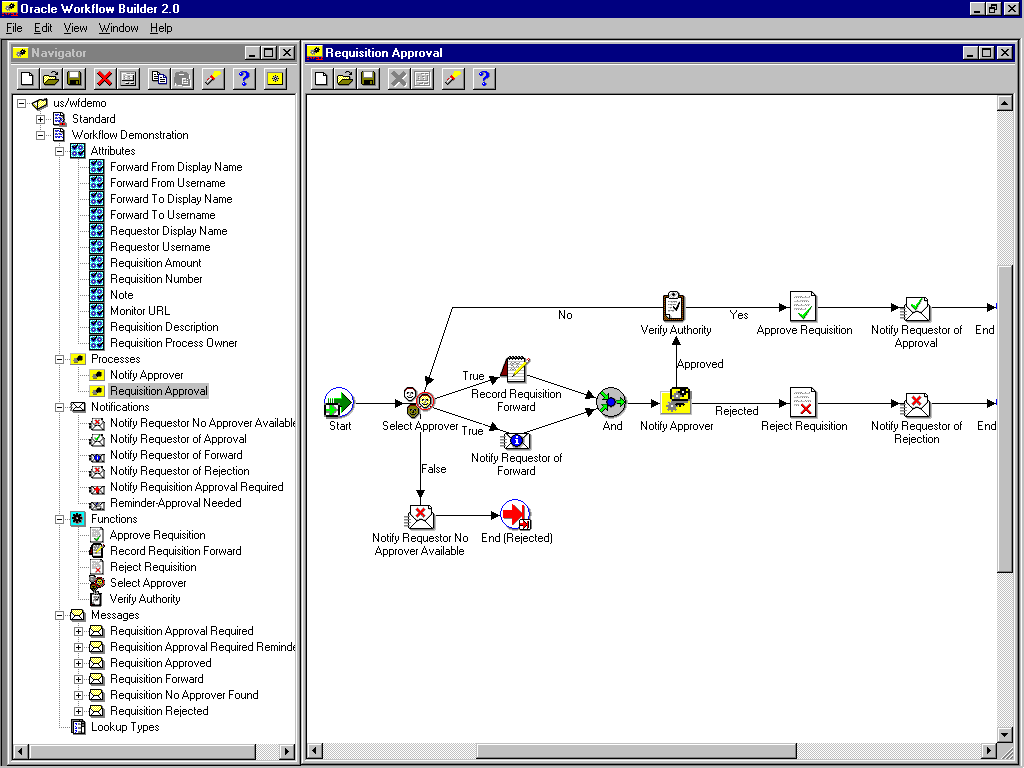Click the Paste icon in Navigator toolbar
The image size is (1024, 768).
(x=182, y=79)
